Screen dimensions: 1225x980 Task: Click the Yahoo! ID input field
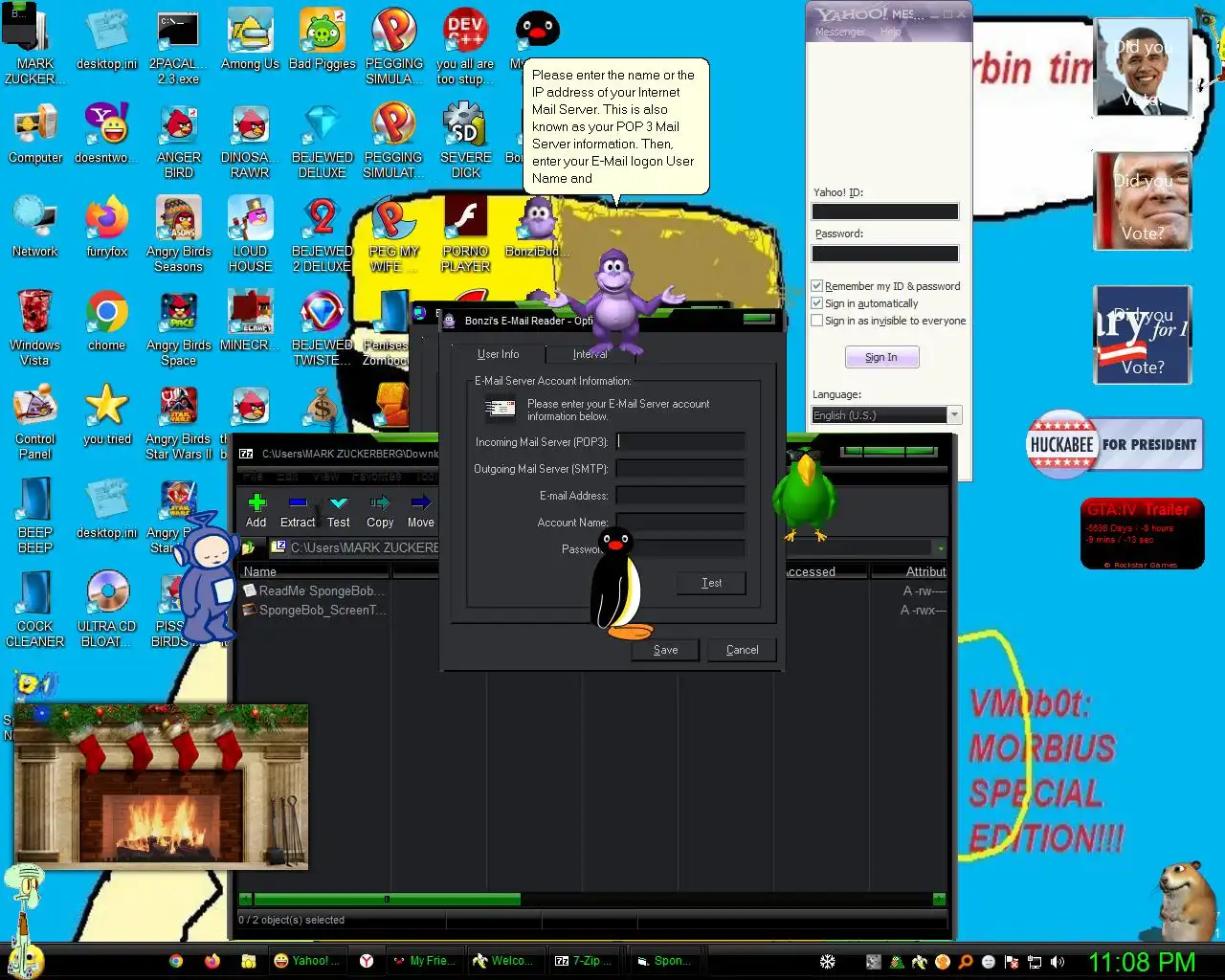885,212
